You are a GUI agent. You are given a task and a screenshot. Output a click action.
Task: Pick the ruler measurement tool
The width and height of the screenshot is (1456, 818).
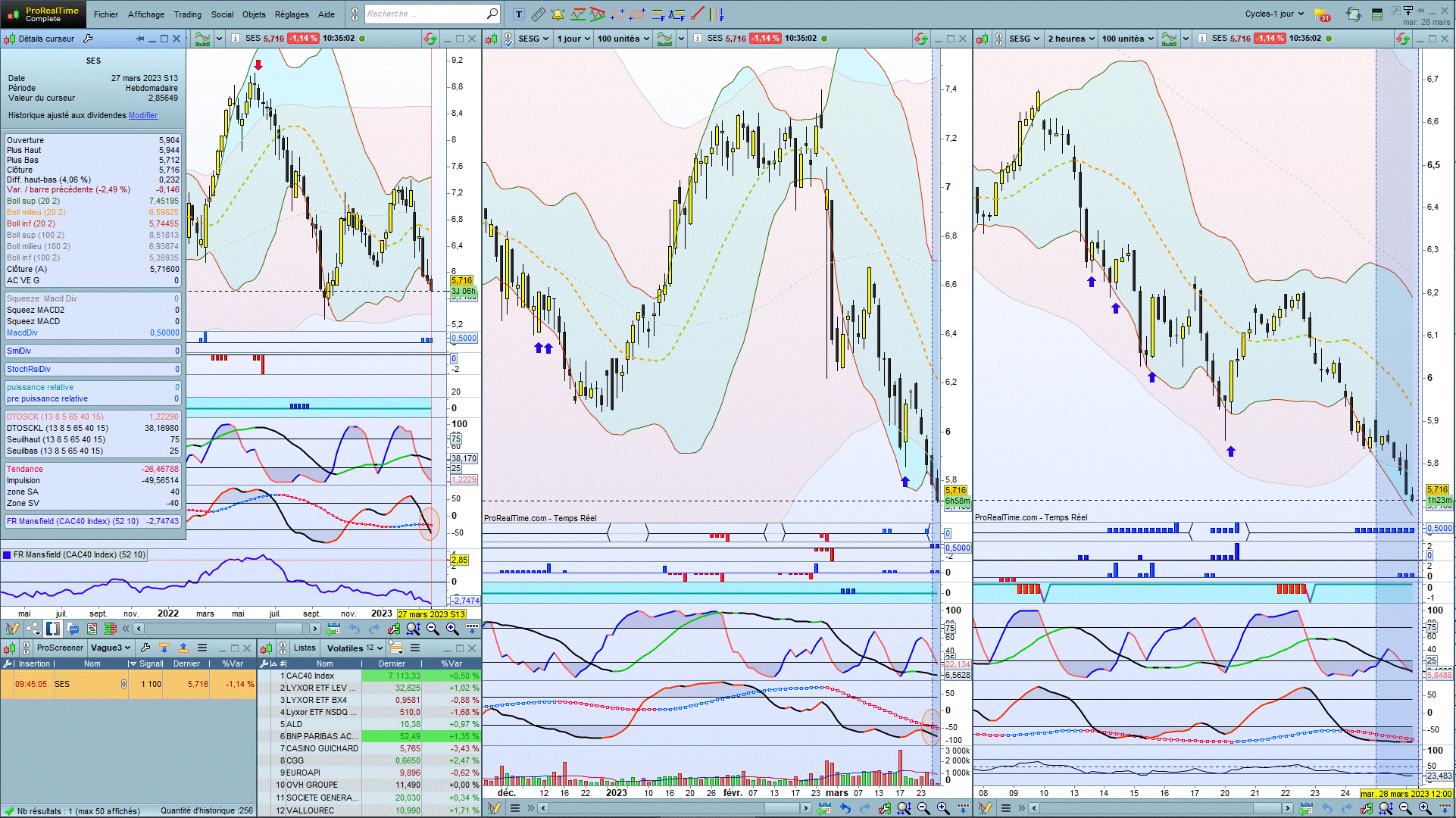pos(538,14)
